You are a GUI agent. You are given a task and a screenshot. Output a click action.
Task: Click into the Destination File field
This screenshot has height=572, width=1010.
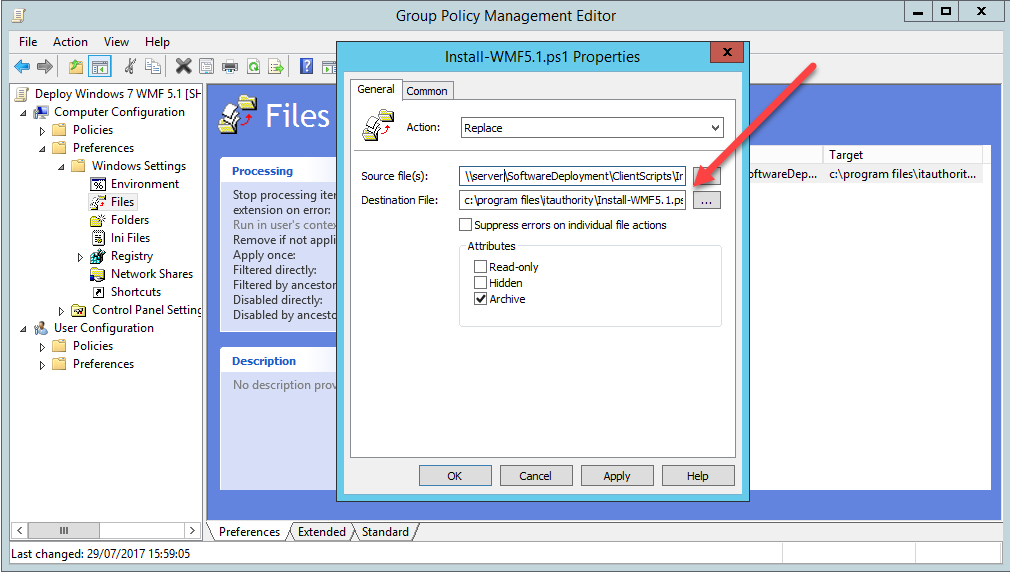pos(572,200)
